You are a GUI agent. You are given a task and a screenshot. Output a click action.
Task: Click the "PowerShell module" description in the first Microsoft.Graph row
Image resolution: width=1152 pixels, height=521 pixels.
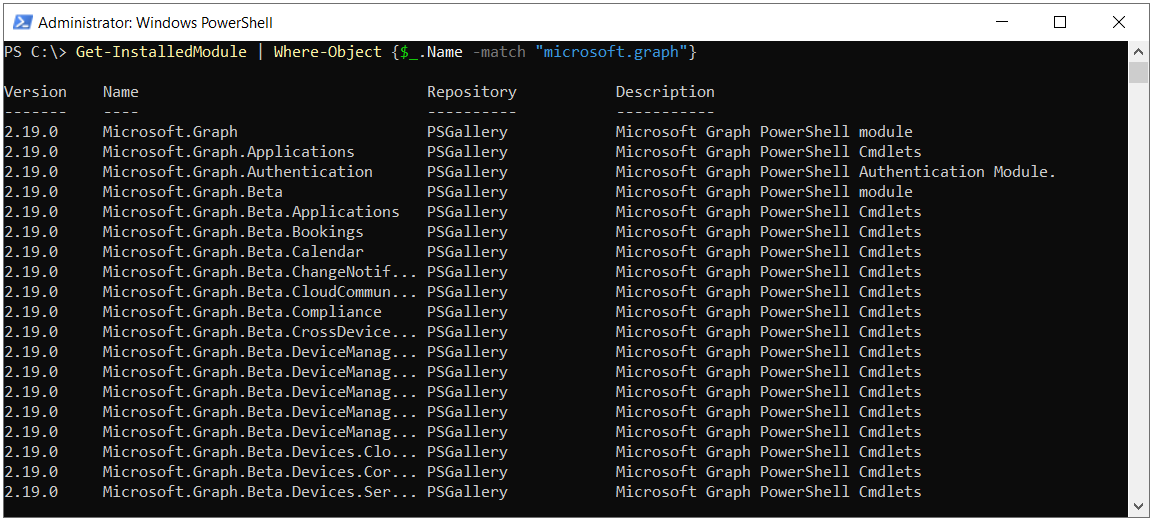point(836,132)
